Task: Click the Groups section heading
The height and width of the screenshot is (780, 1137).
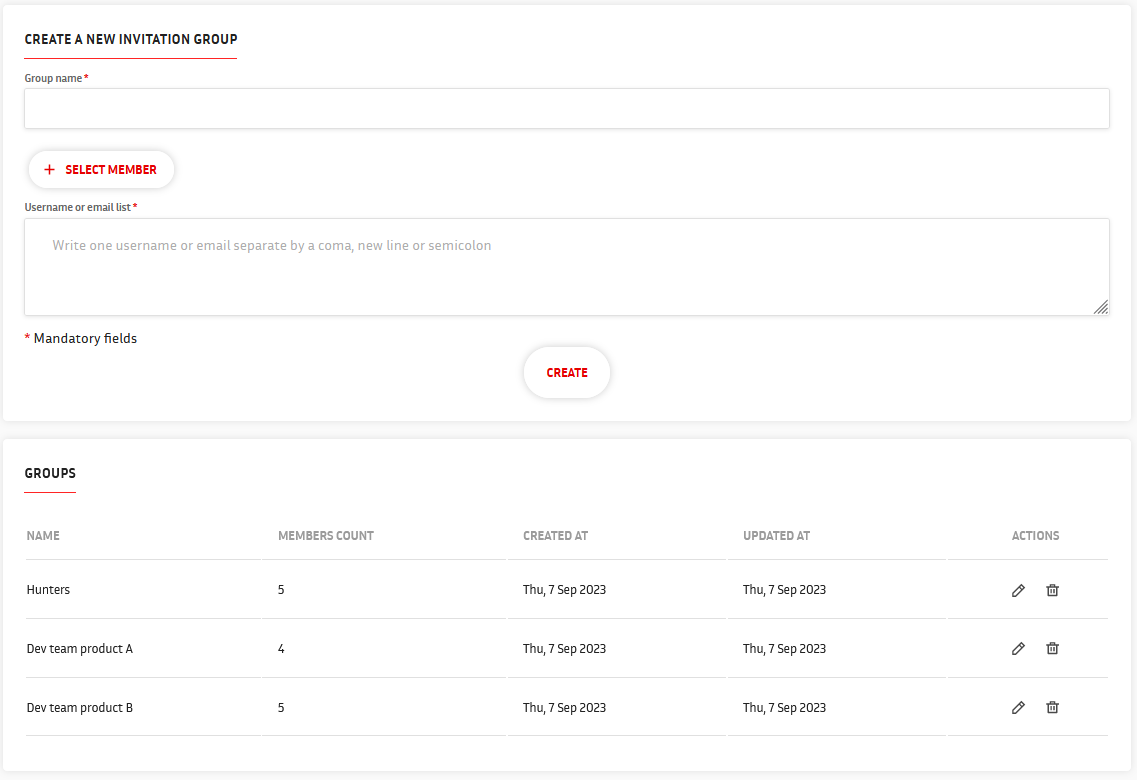Action: (50, 473)
